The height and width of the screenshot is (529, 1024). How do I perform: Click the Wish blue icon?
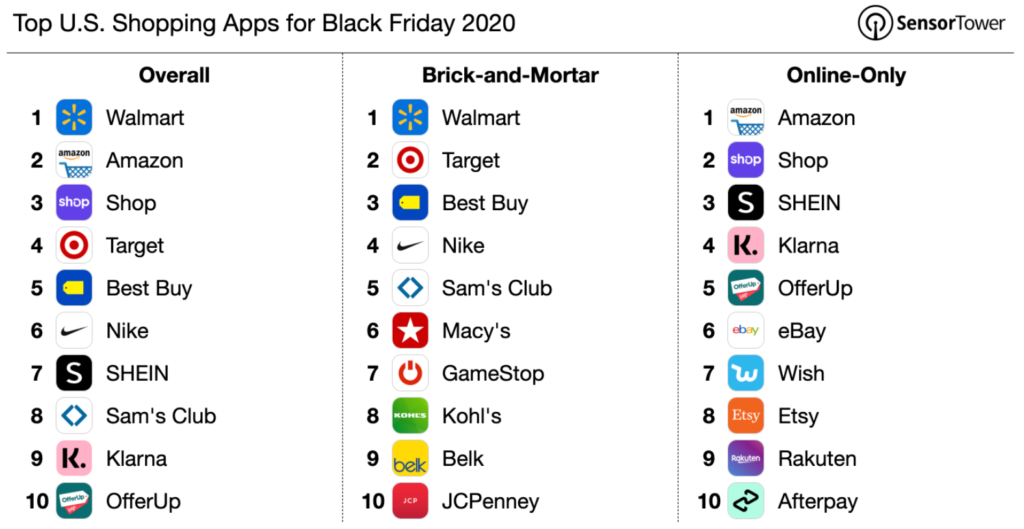tap(746, 373)
